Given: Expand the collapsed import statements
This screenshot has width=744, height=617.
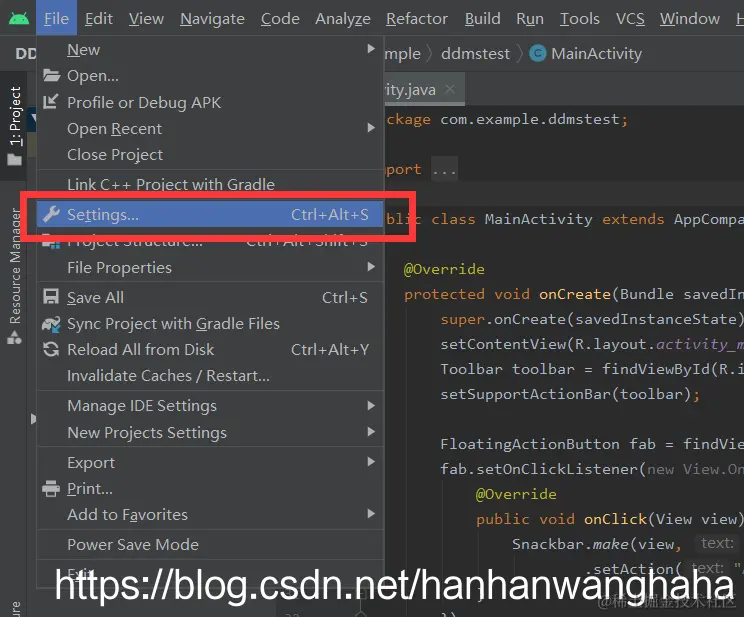Looking at the screenshot, I should click(x=445, y=169).
